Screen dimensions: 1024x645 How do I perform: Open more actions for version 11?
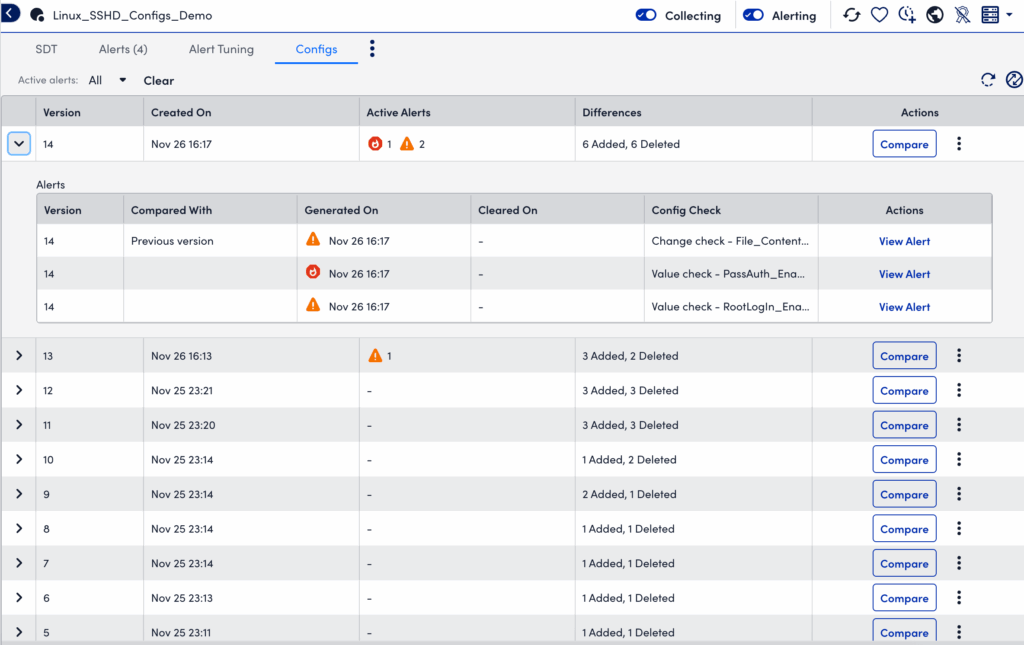point(959,424)
